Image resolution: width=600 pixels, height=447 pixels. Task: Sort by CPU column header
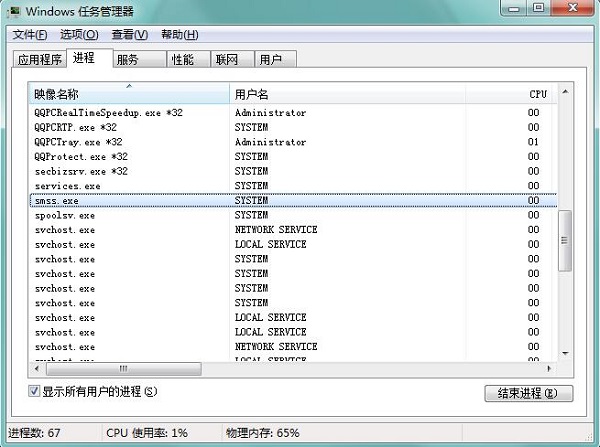point(511,94)
